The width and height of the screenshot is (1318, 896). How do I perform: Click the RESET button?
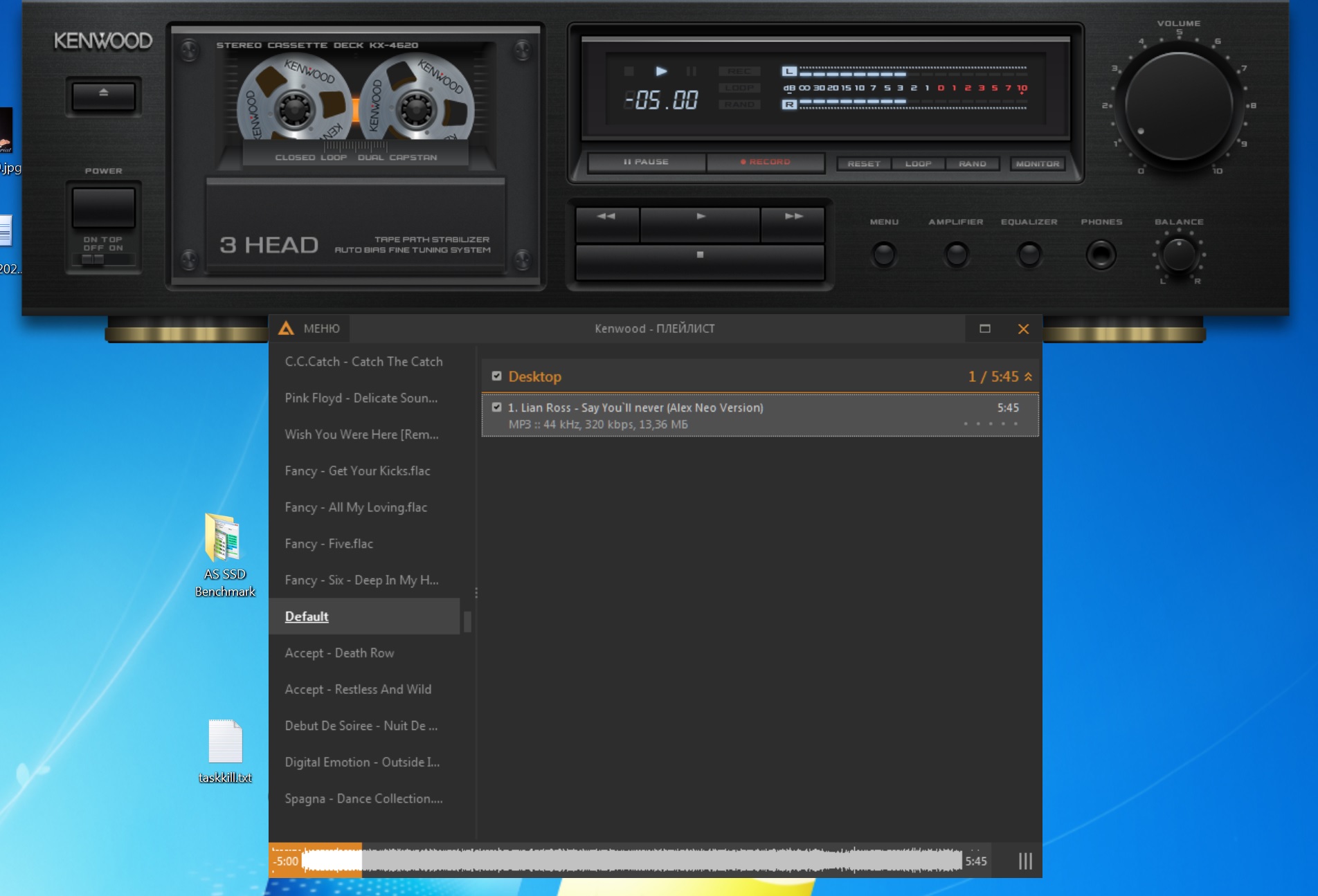(864, 164)
